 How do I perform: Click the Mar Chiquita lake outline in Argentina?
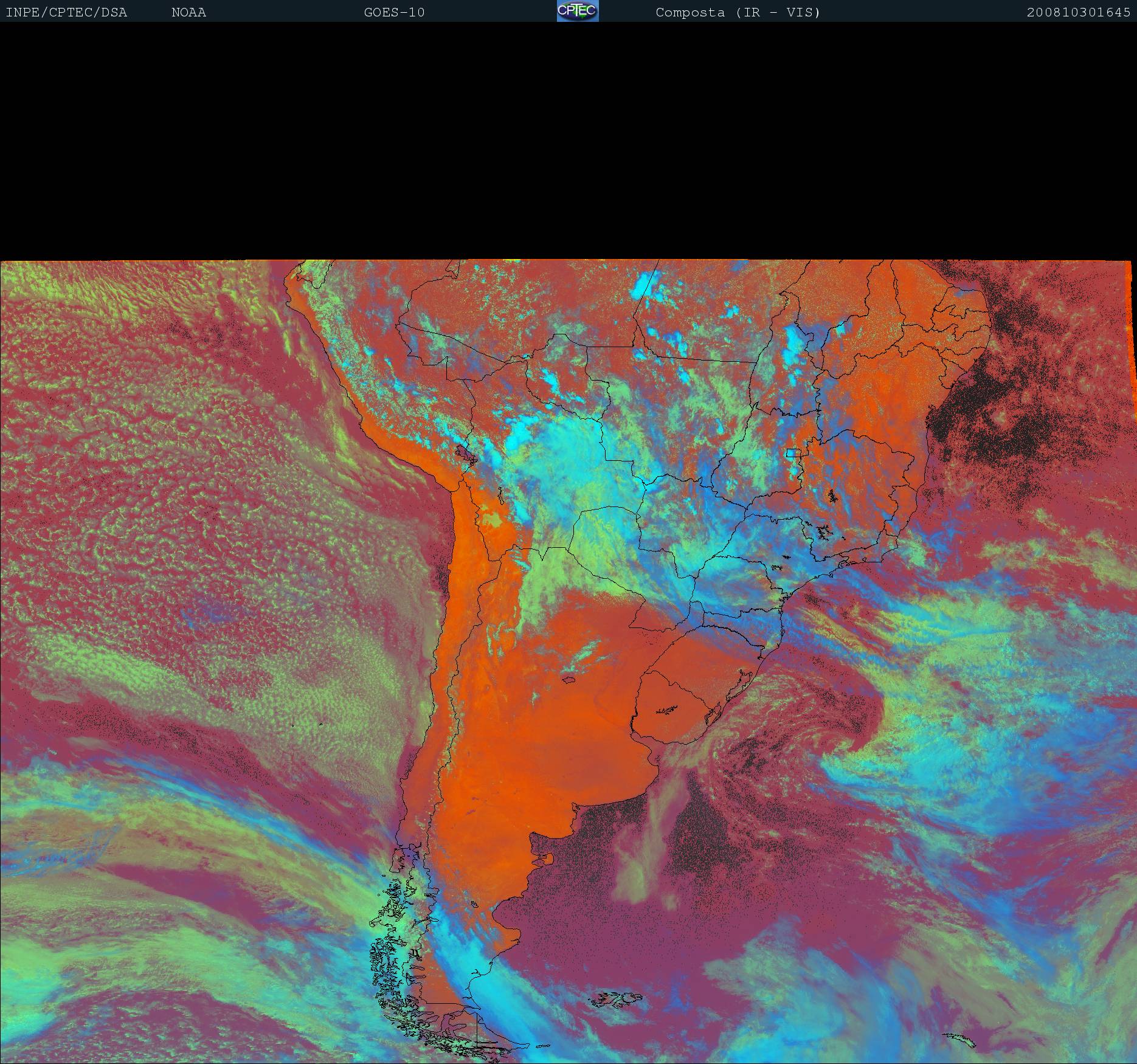(x=568, y=680)
